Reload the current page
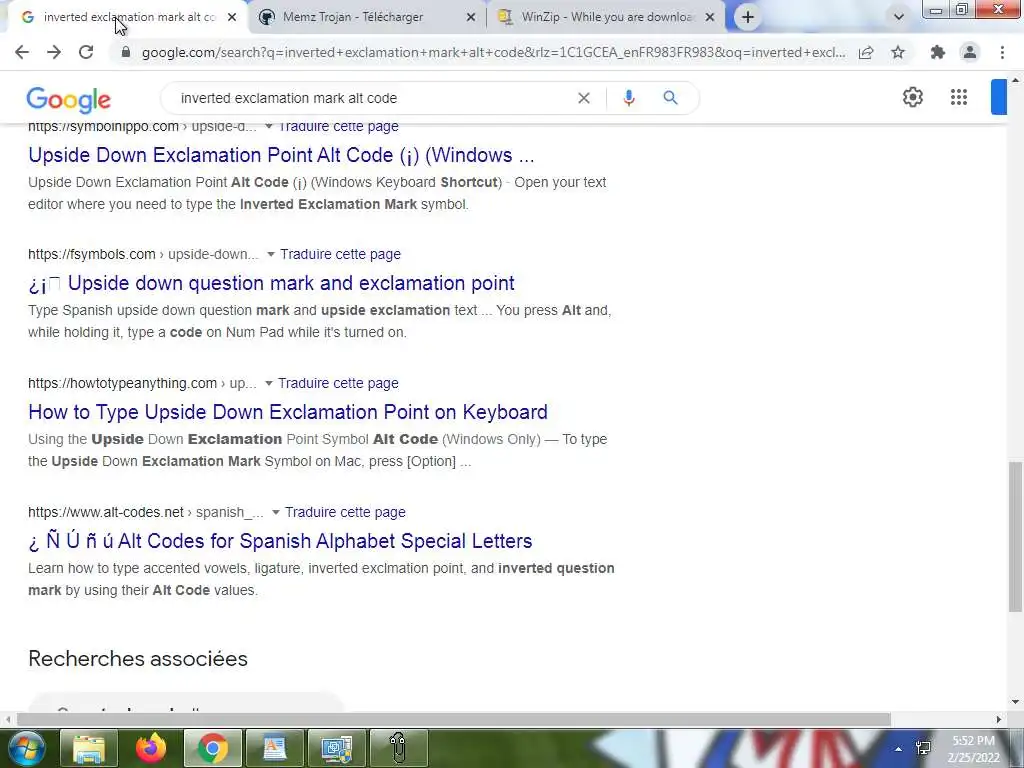1024x768 pixels. [x=86, y=52]
